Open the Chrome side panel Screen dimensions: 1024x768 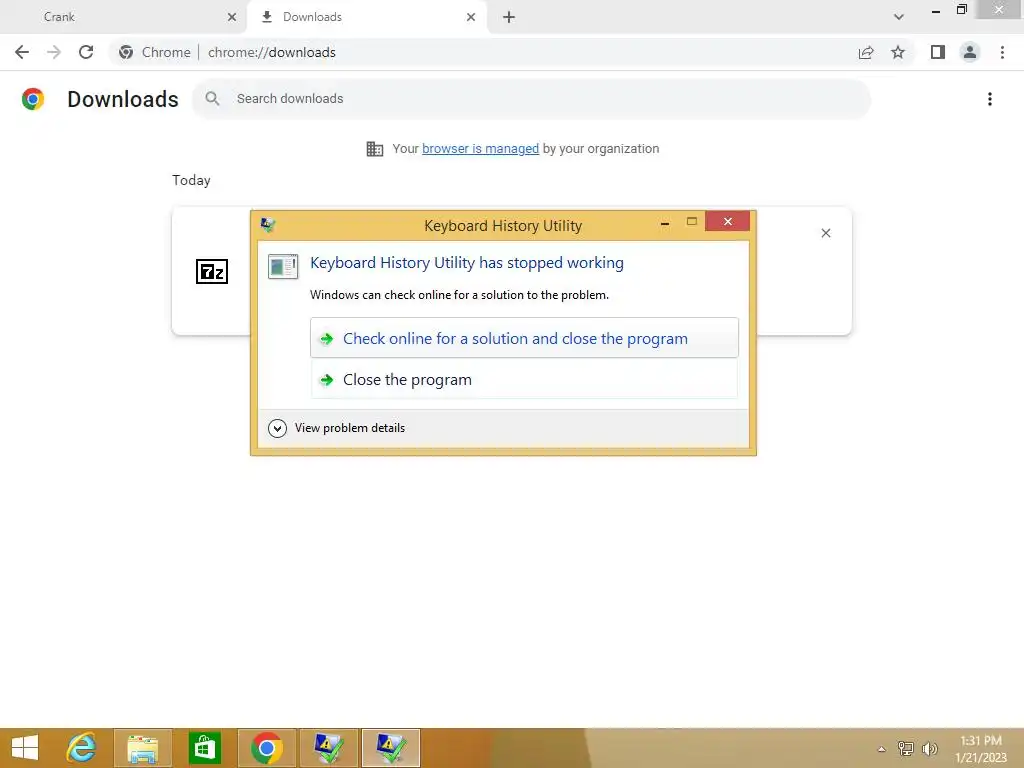(x=938, y=52)
